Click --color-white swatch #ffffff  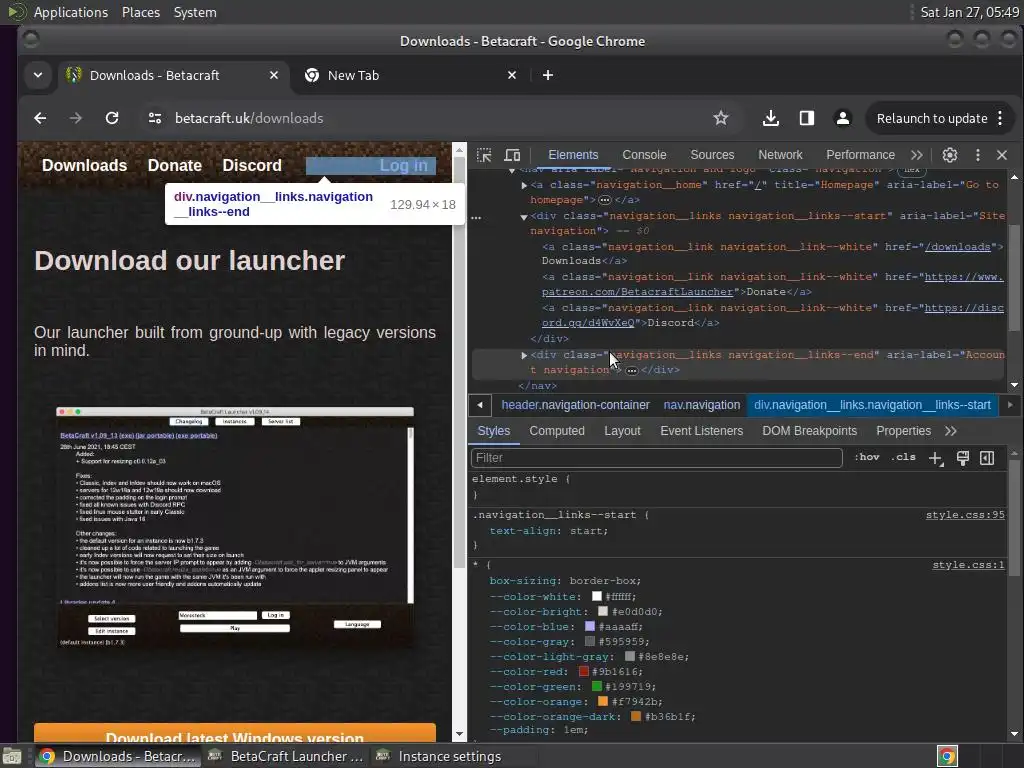(596, 596)
